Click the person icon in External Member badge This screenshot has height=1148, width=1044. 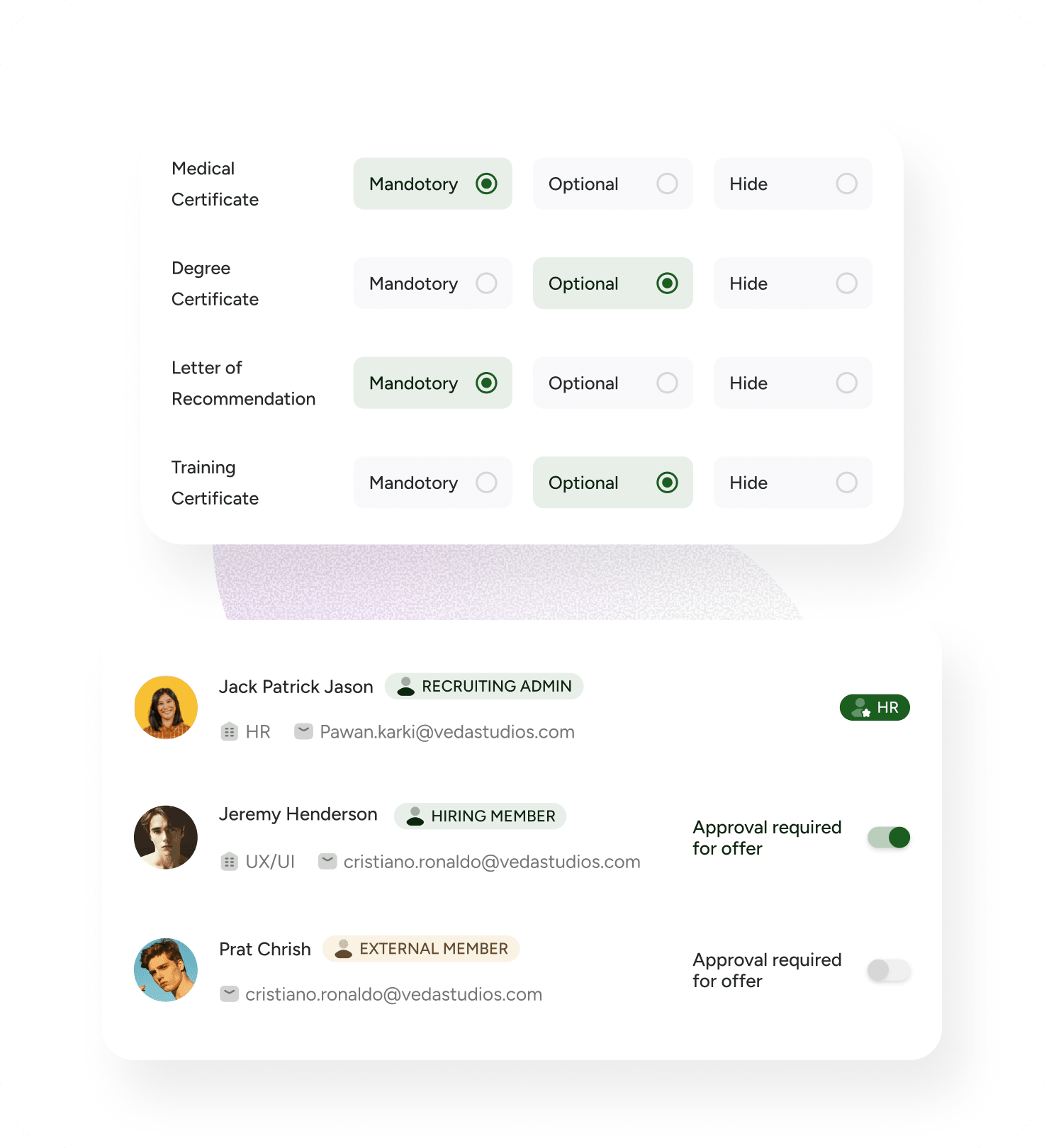[344, 949]
